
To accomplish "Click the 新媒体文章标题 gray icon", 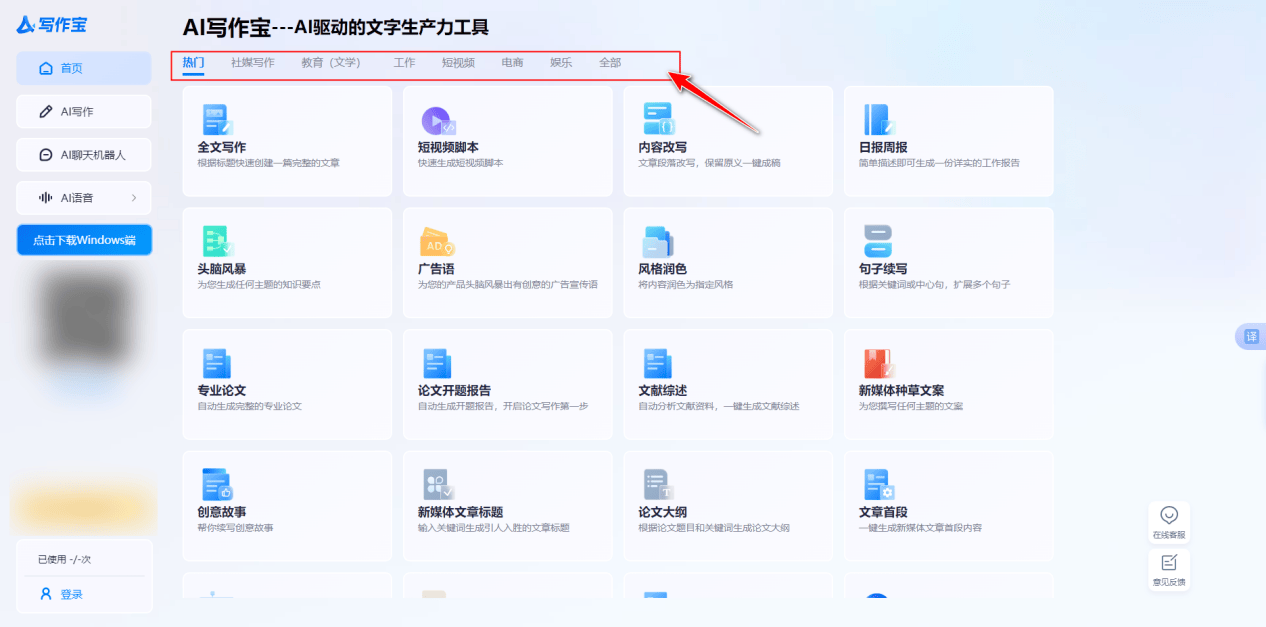I will tap(438, 485).
